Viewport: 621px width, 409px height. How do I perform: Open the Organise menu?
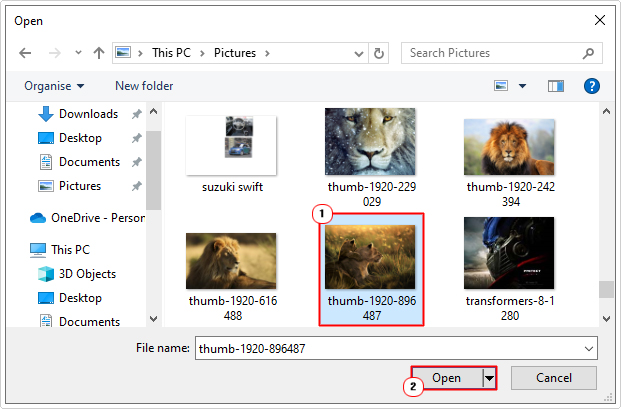54,86
